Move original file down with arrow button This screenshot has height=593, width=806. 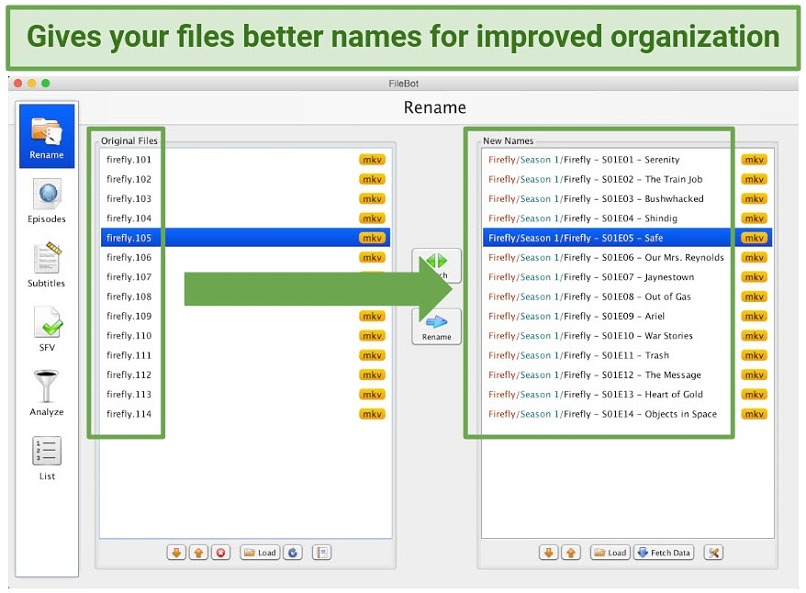(x=176, y=552)
